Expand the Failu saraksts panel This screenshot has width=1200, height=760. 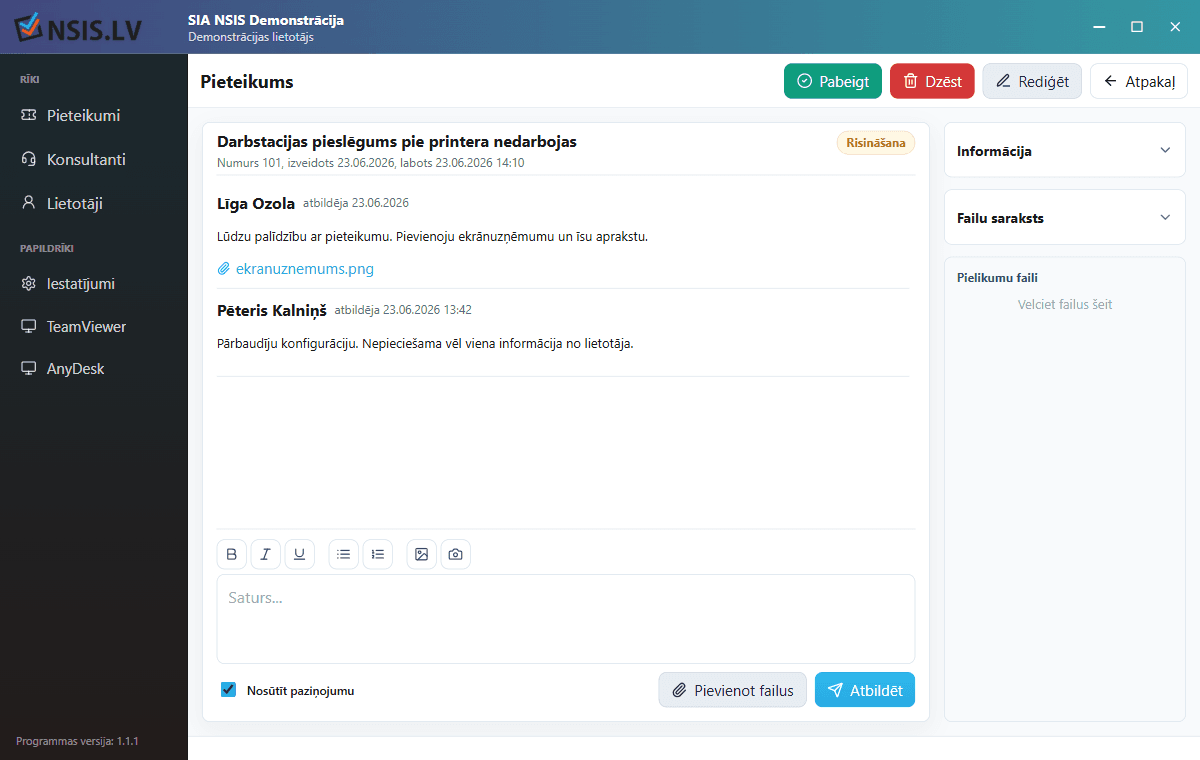(x=1065, y=217)
